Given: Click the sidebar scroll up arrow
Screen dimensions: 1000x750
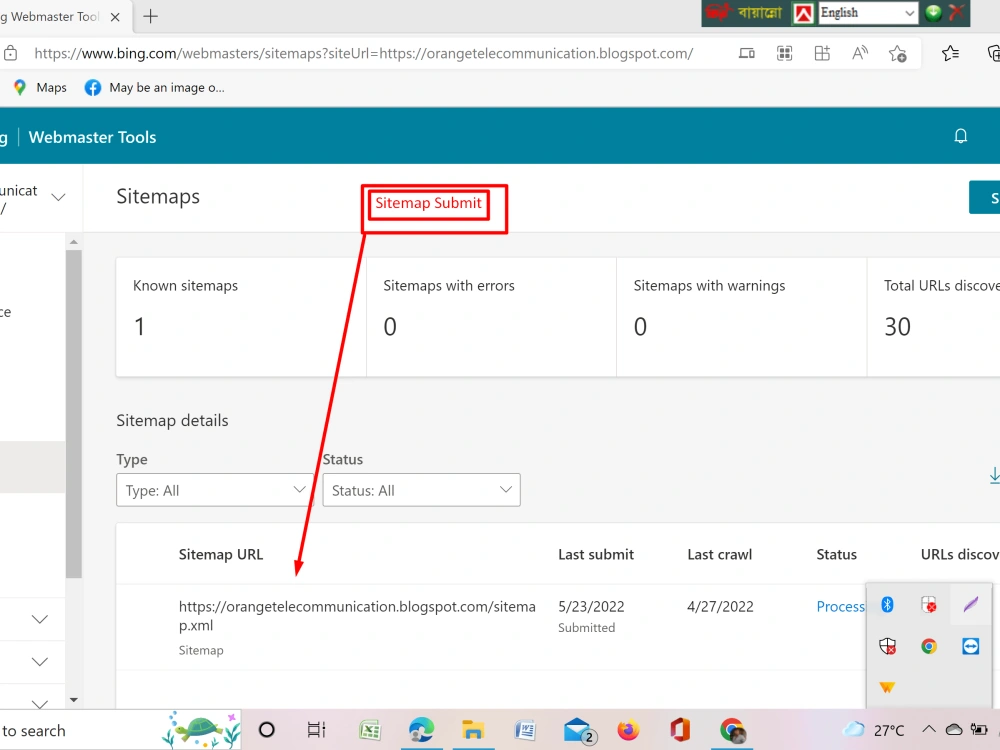Looking at the screenshot, I should click(73, 242).
